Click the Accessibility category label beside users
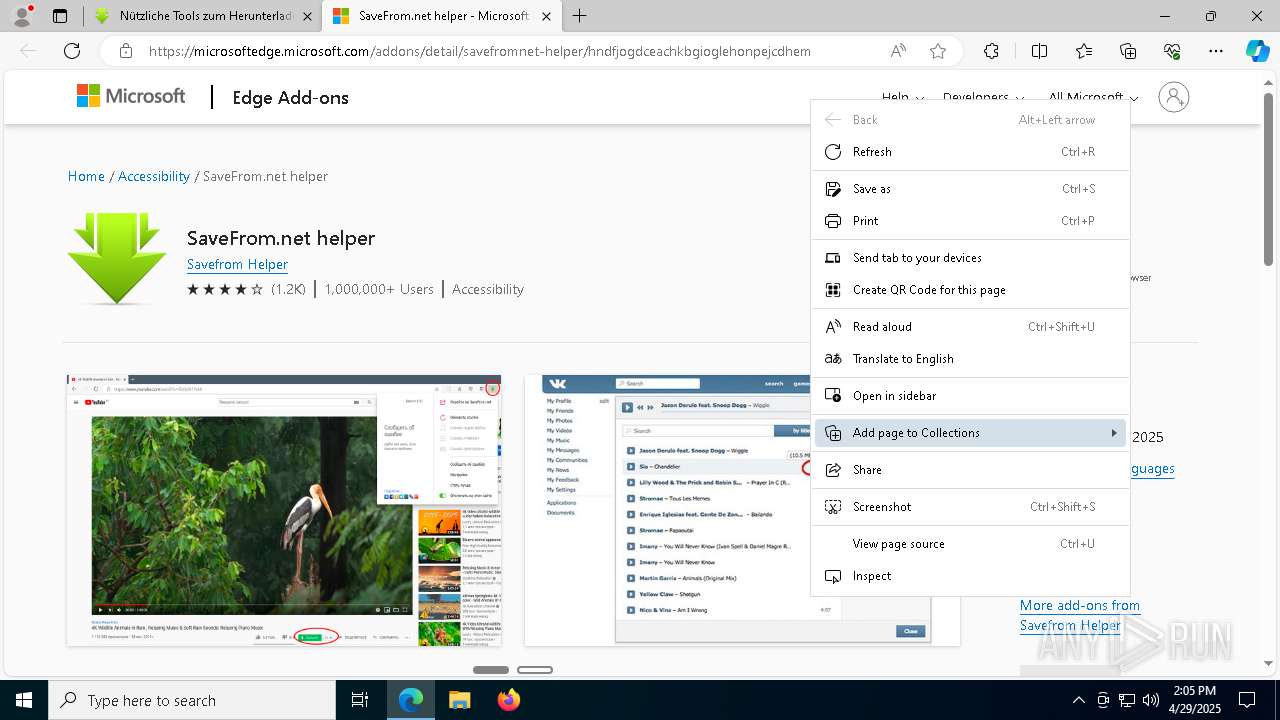Viewport: 1280px width, 720px height. pyautogui.click(x=488, y=289)
